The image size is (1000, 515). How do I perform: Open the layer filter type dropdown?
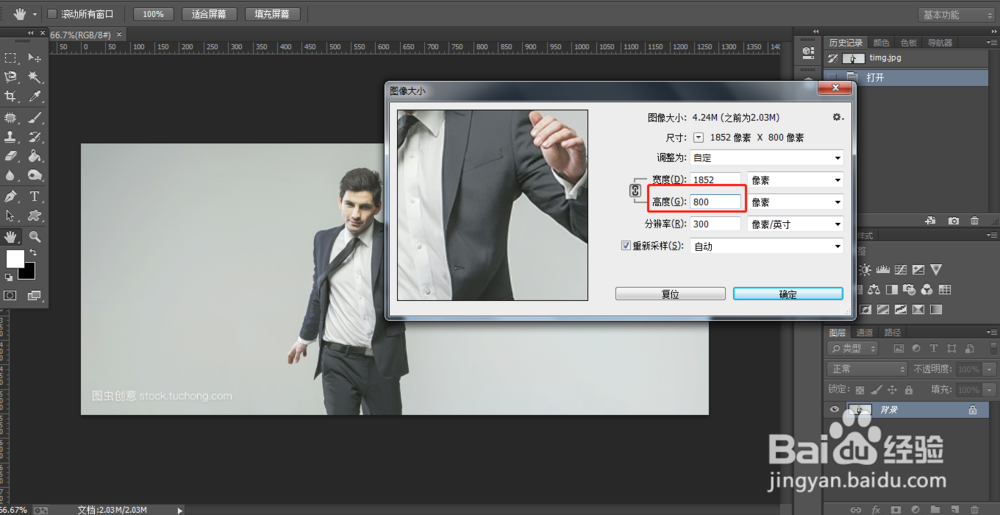coord(852,349)
